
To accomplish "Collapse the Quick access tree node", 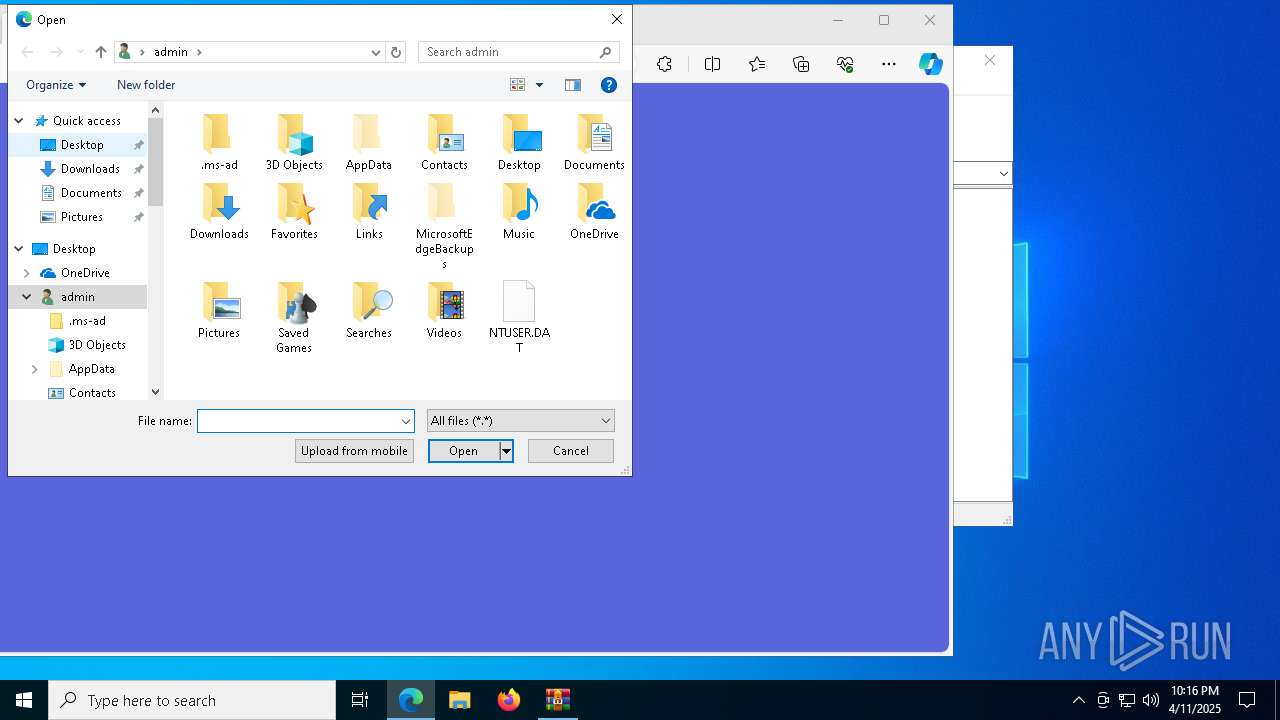I will [x=19, y=121].
